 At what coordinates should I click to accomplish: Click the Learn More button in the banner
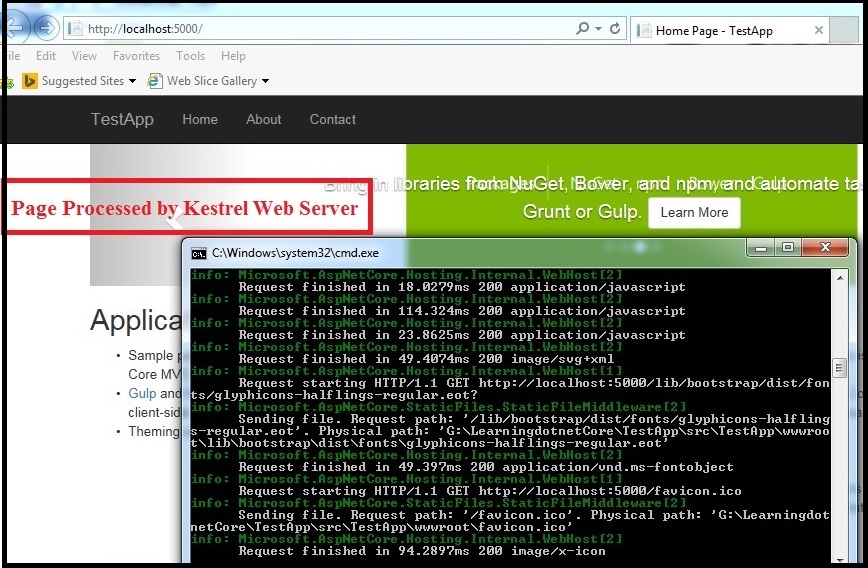tap(694, 213)
